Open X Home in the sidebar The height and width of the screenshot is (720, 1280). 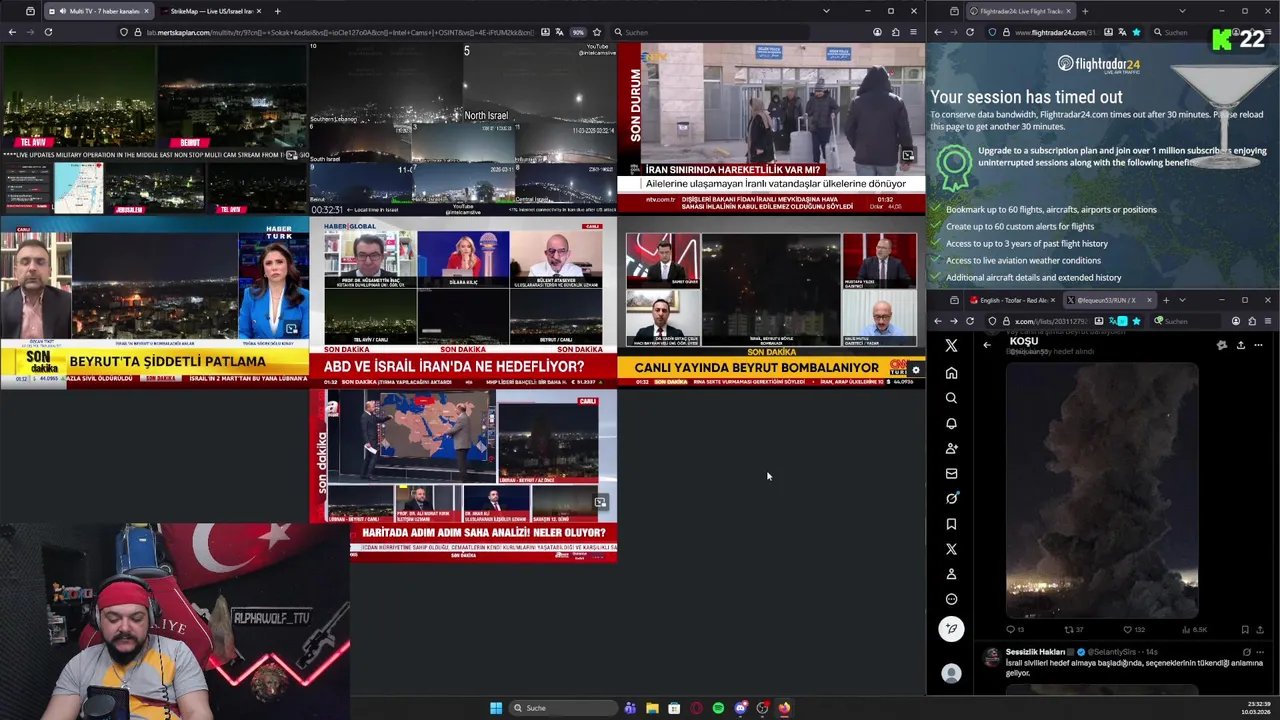tap(951, 373)
